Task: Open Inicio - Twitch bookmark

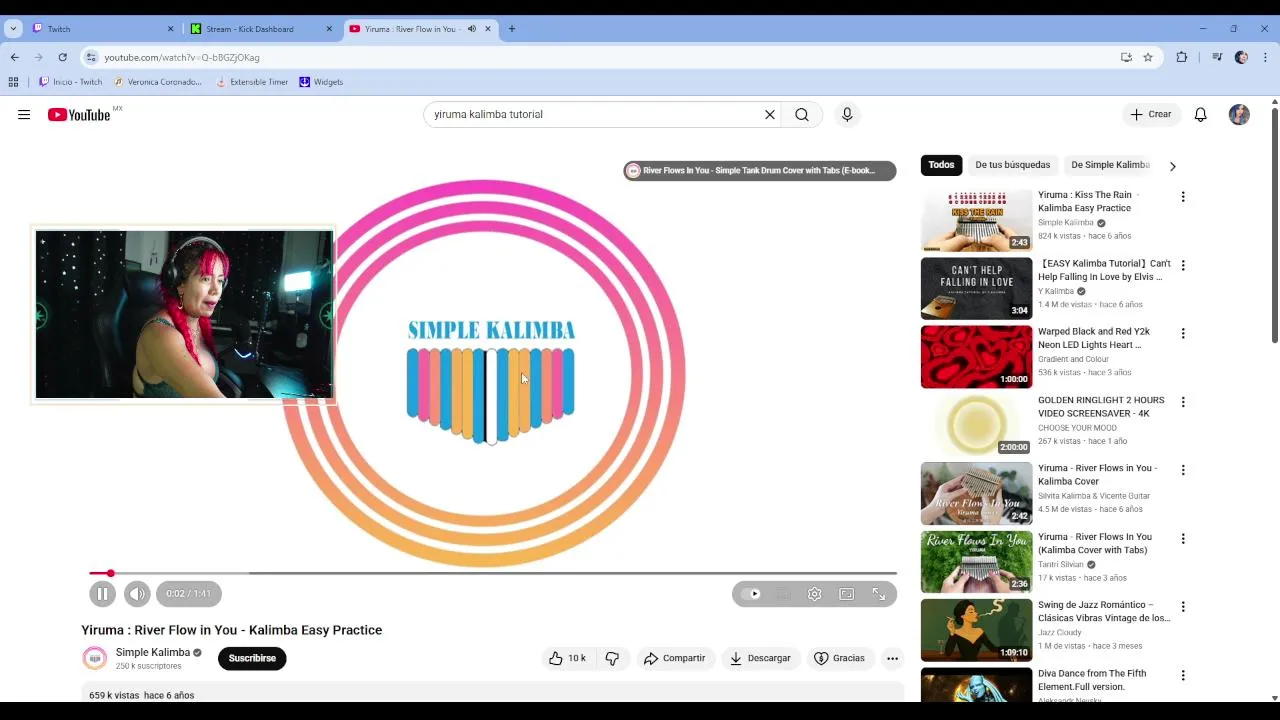Action: [70, 82]
